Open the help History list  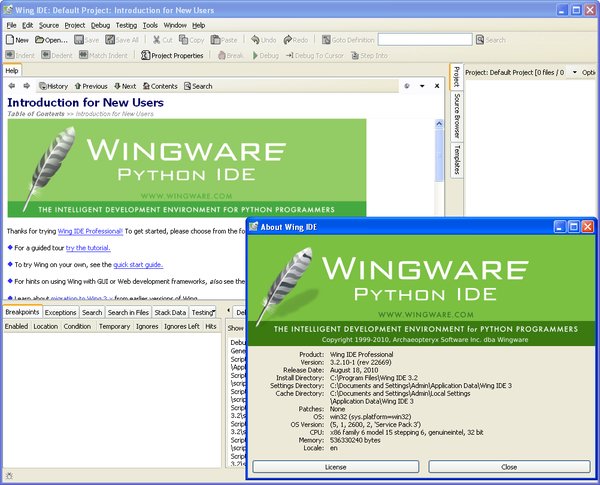tap(53, 86)
